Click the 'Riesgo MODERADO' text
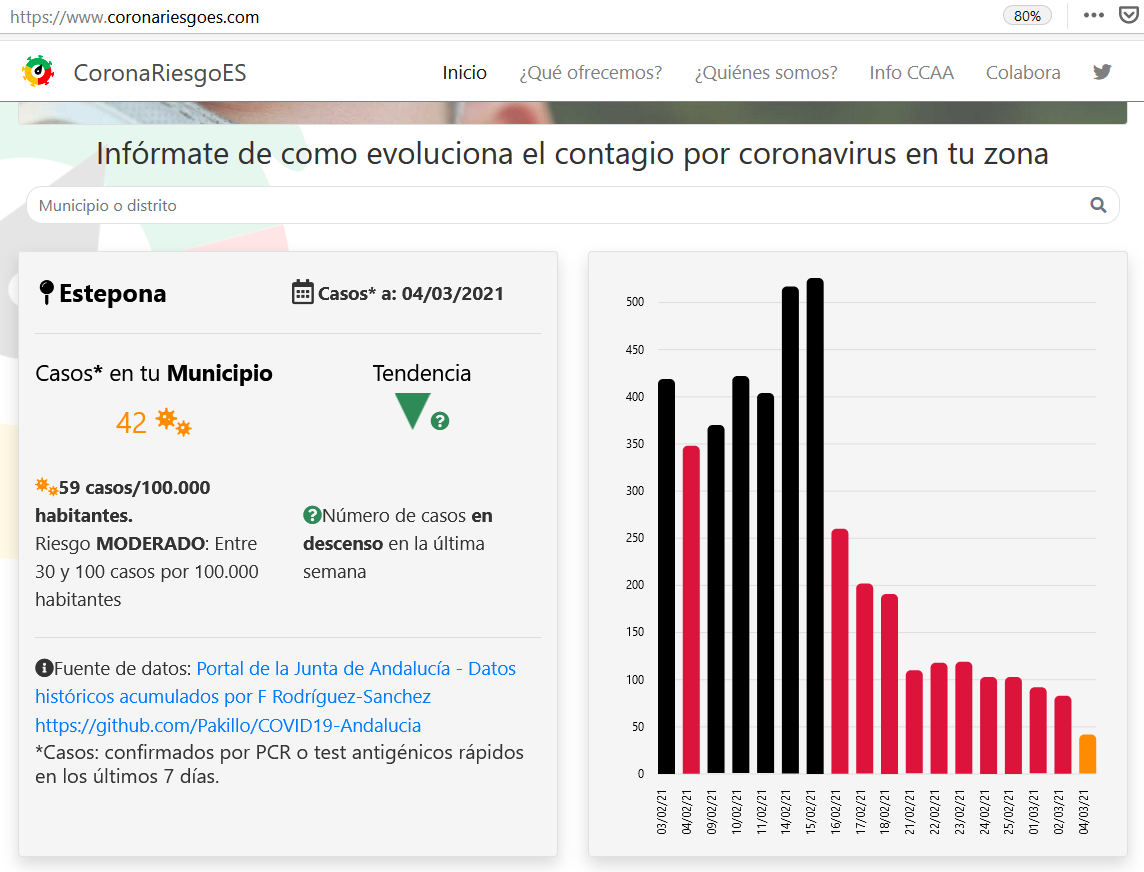The image size is (1144, 872). pos(120,544)
